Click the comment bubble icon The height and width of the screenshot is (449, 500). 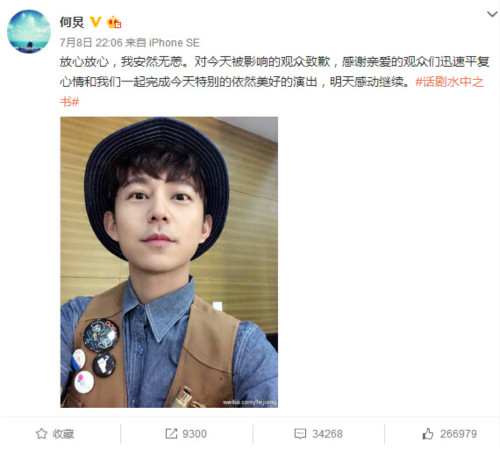[x=300, y=434]
